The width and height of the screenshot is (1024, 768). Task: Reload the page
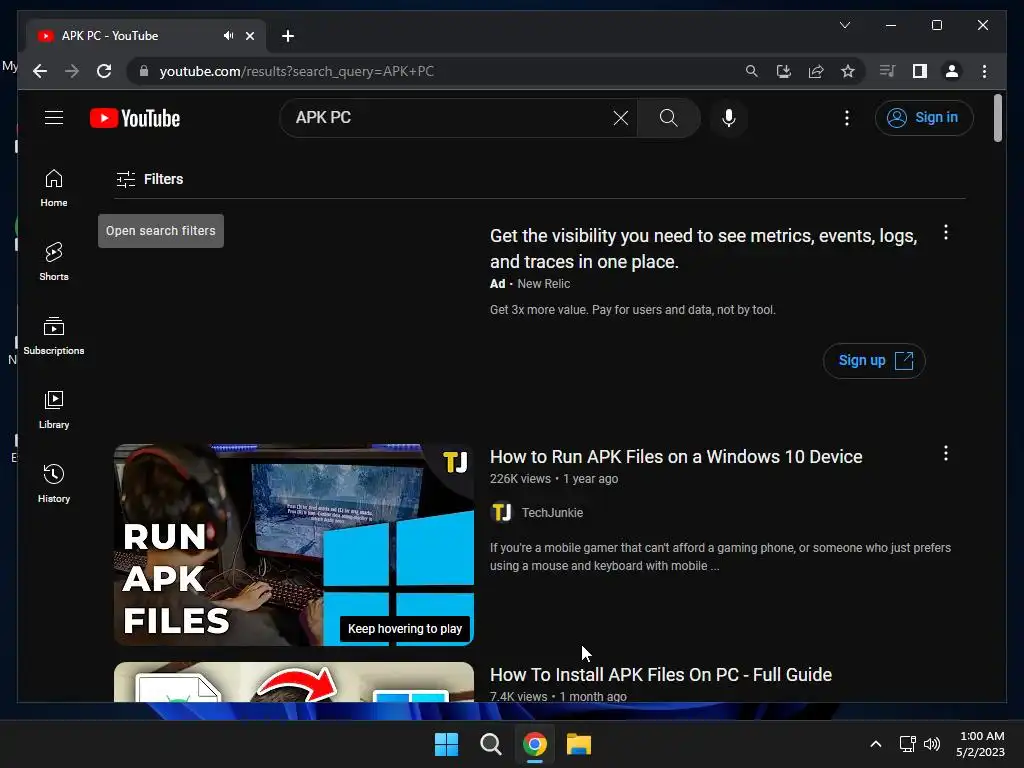(x=104, y=71)
